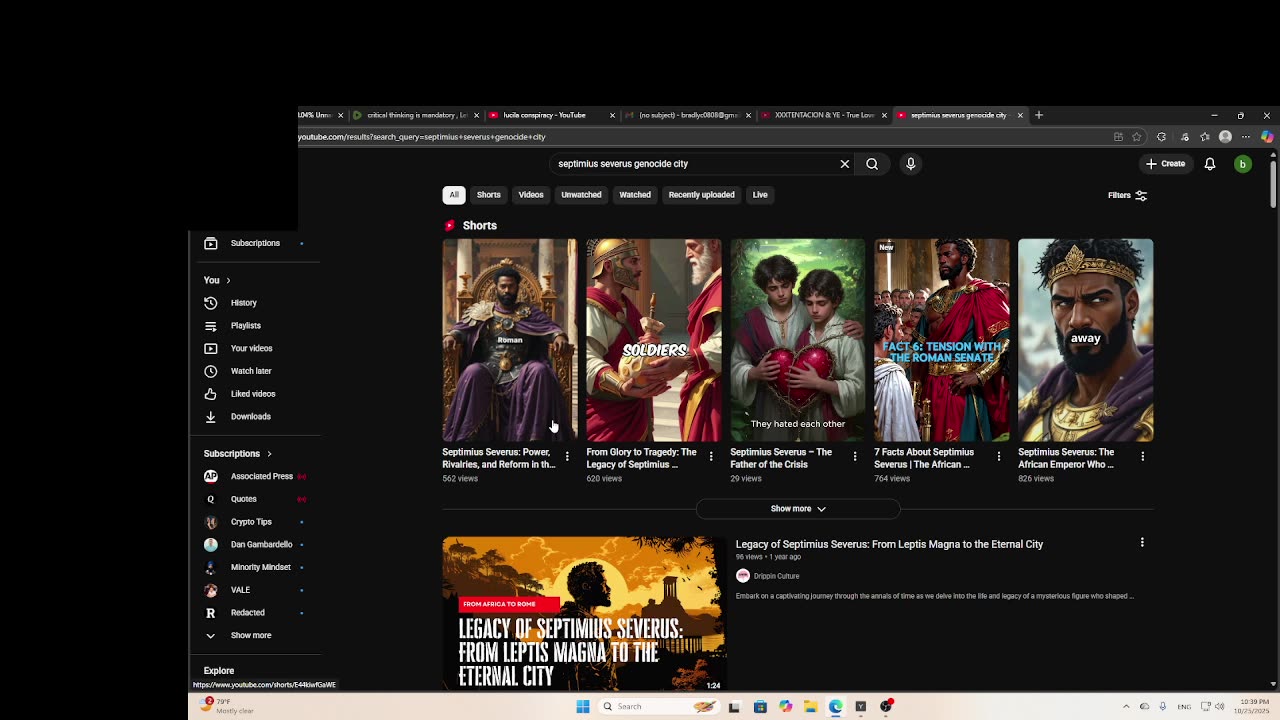Select the Live filter chip
This screenshot has height=720, width=1280.
760,195
